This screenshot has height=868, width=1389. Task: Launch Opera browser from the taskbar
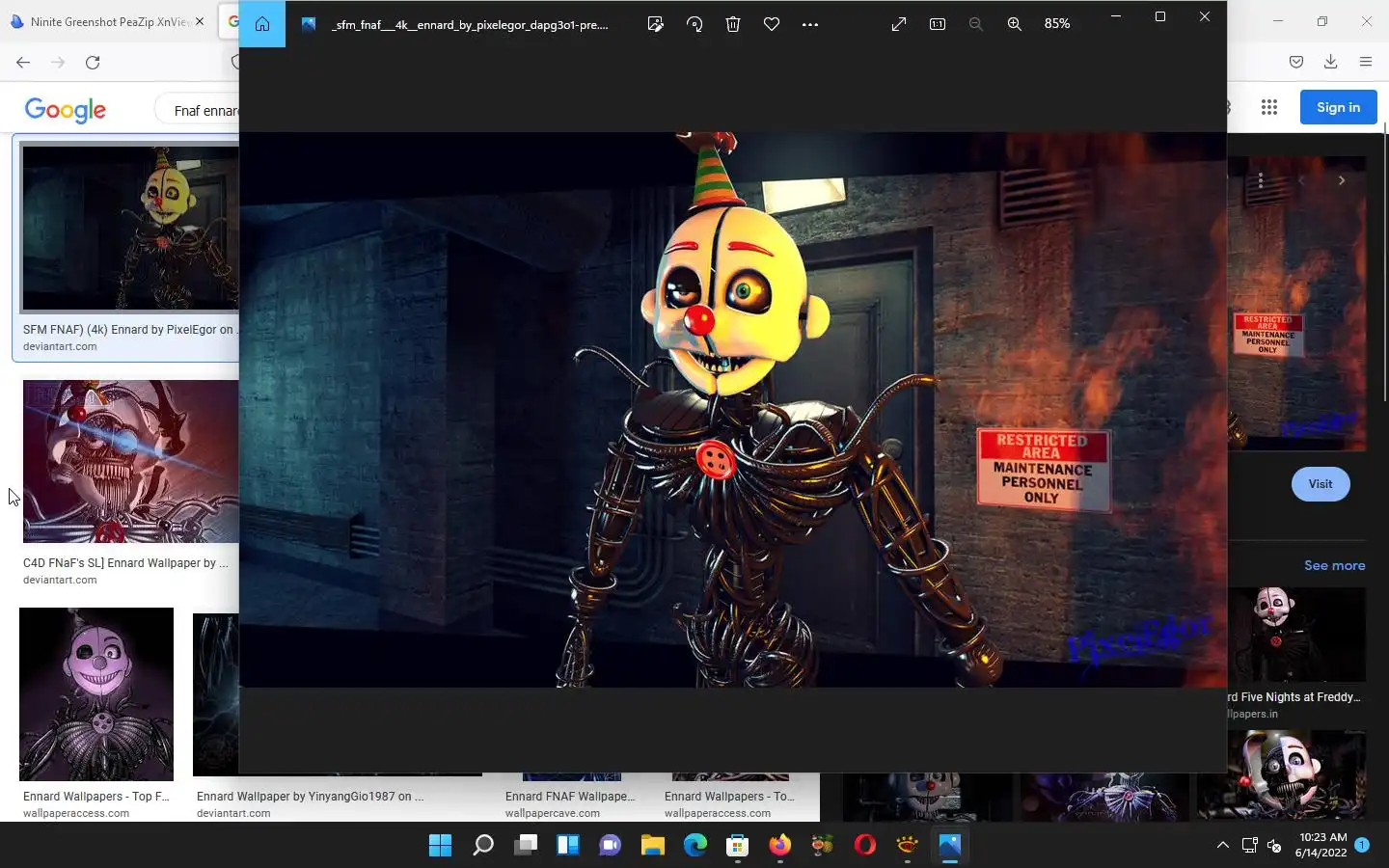[865, 846]
